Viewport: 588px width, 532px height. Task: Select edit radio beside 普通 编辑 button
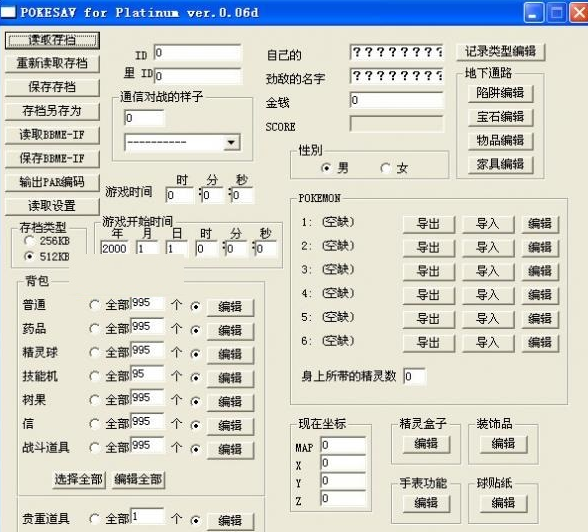coord(195,307)
